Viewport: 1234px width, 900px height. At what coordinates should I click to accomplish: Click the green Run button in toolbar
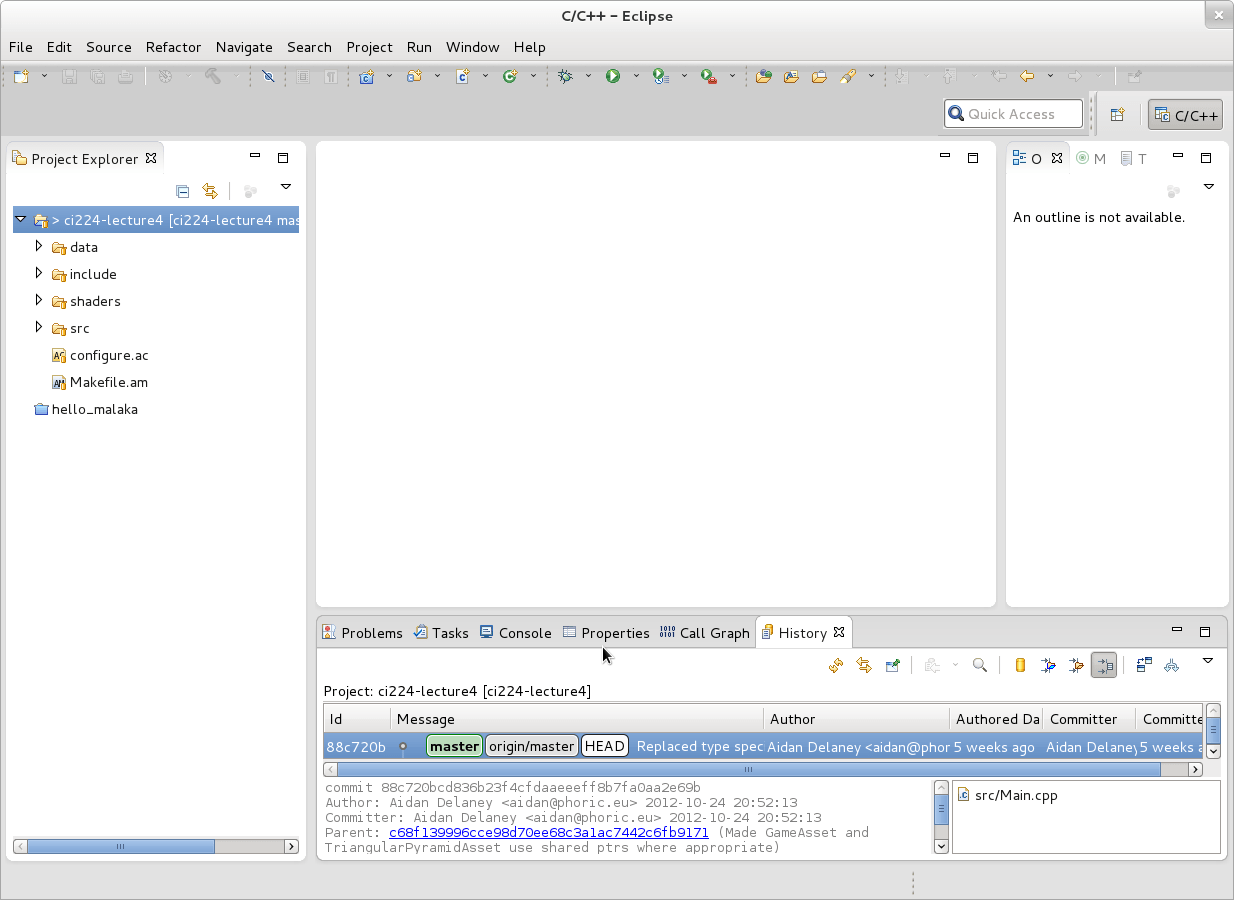tap(613, 76)
